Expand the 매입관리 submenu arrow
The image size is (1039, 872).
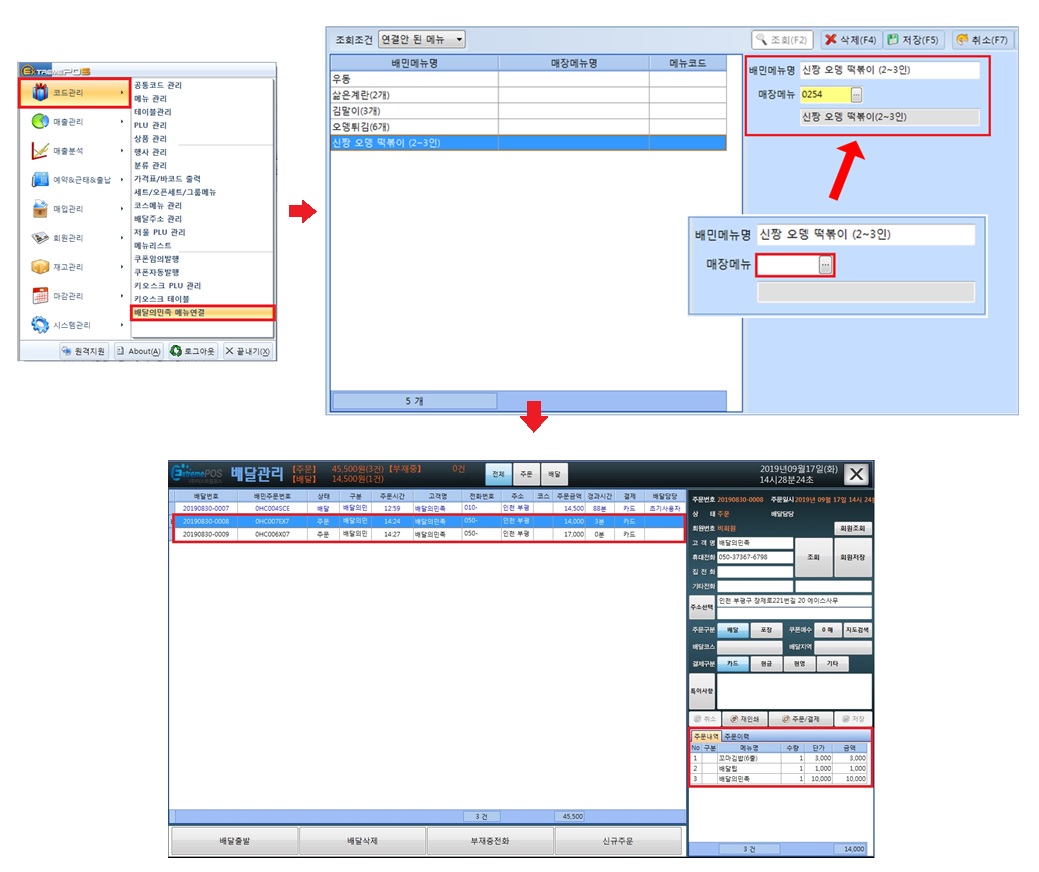coord(122,209)
